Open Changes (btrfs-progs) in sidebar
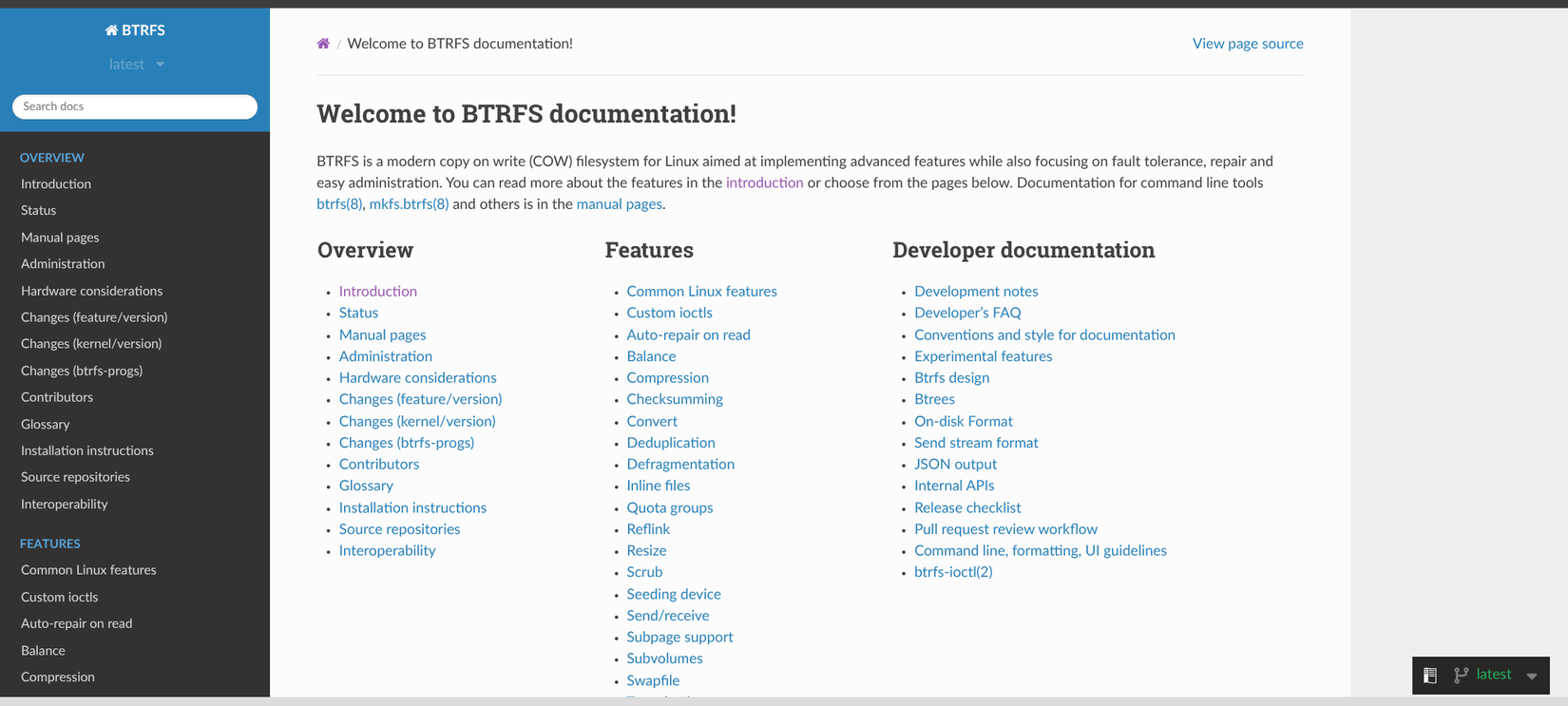 click(82, 371)
